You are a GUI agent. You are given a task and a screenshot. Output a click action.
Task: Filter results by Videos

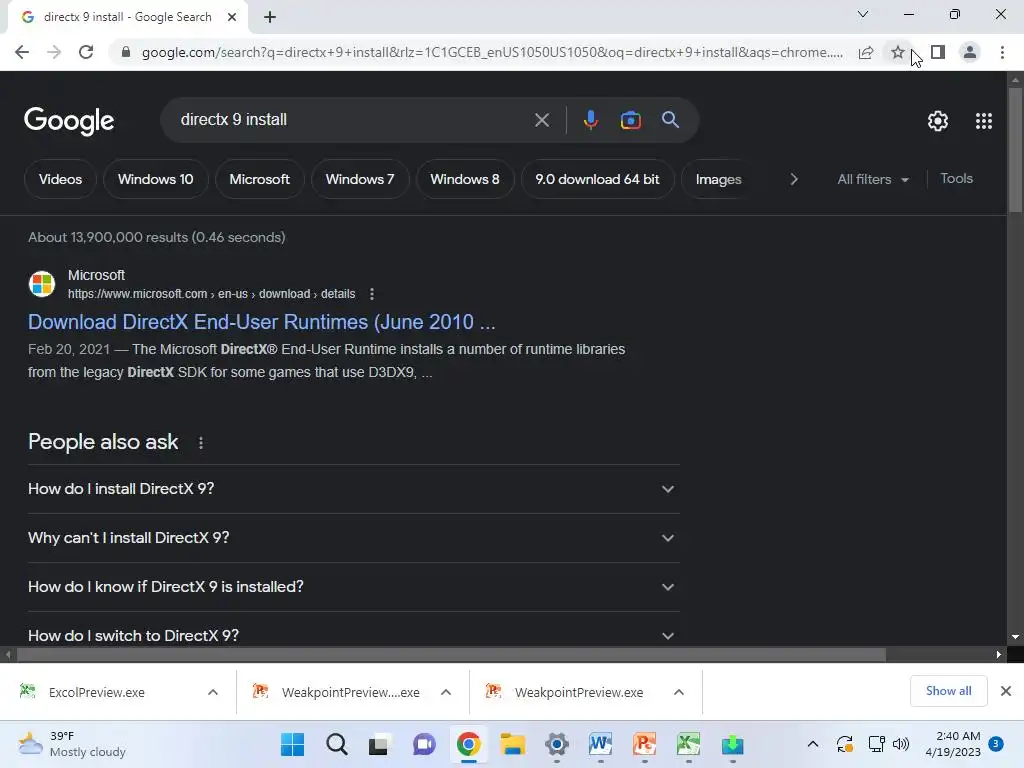tap(60, 179)
